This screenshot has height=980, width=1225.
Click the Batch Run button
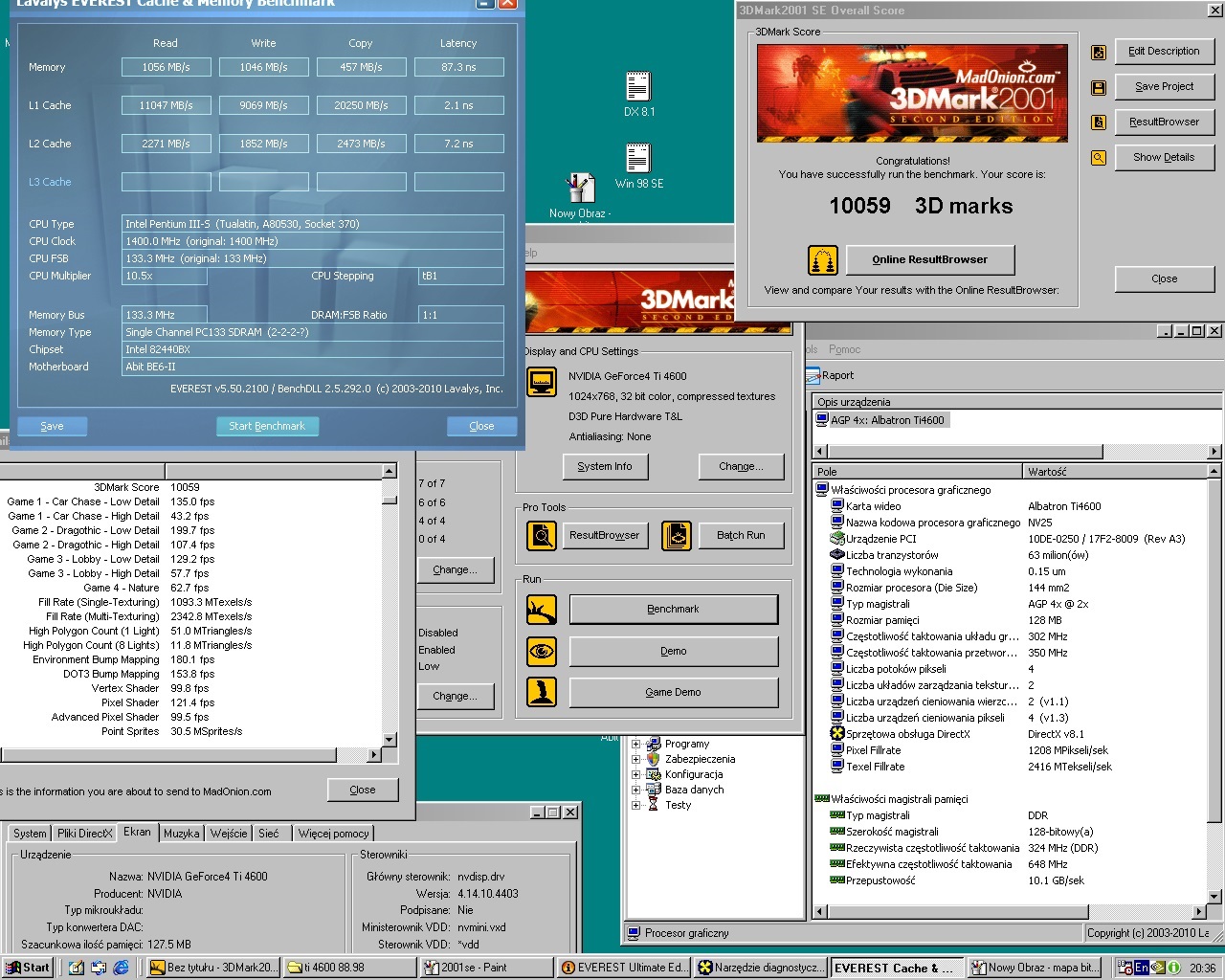741,535
